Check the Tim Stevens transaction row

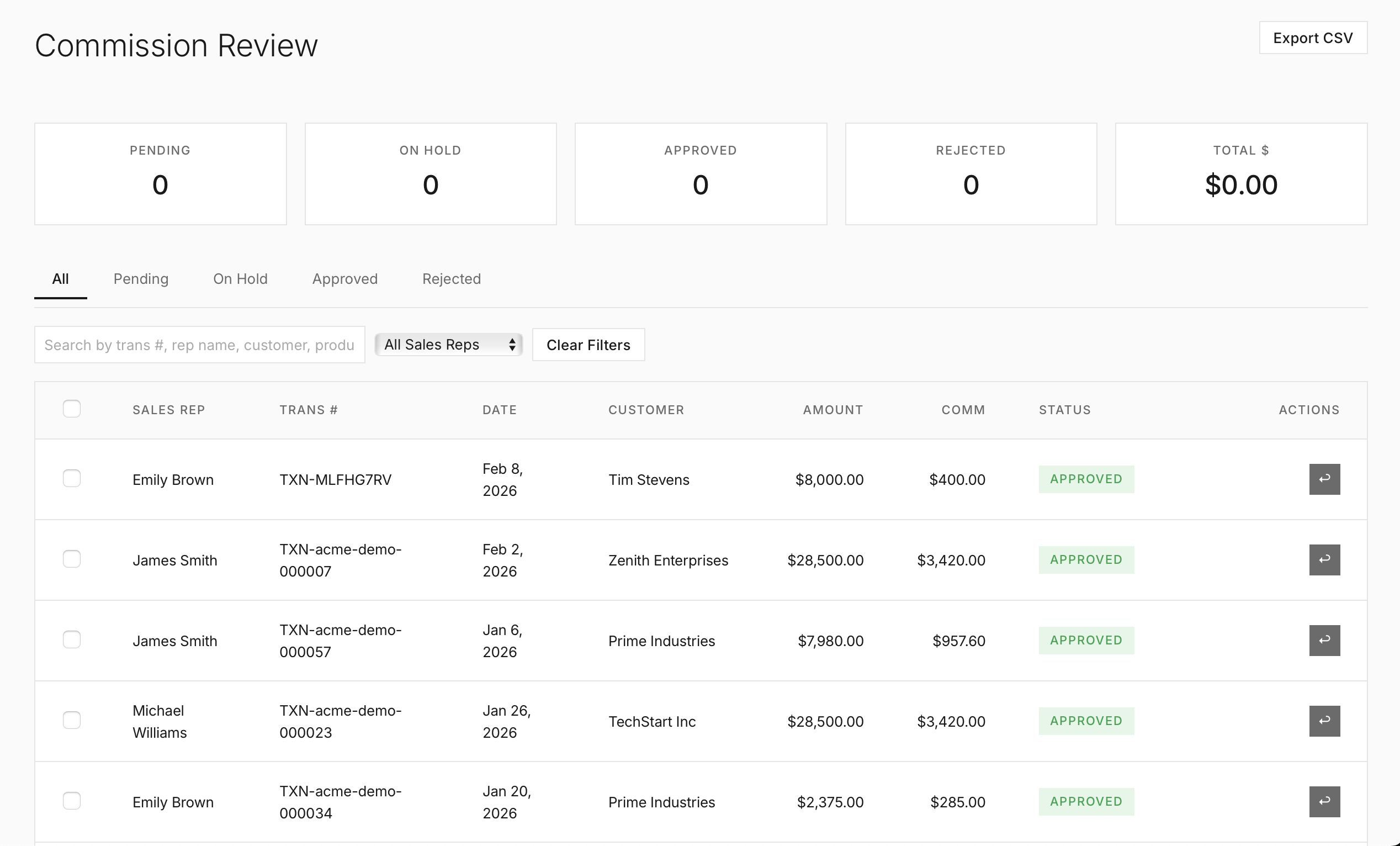(72, 478)
